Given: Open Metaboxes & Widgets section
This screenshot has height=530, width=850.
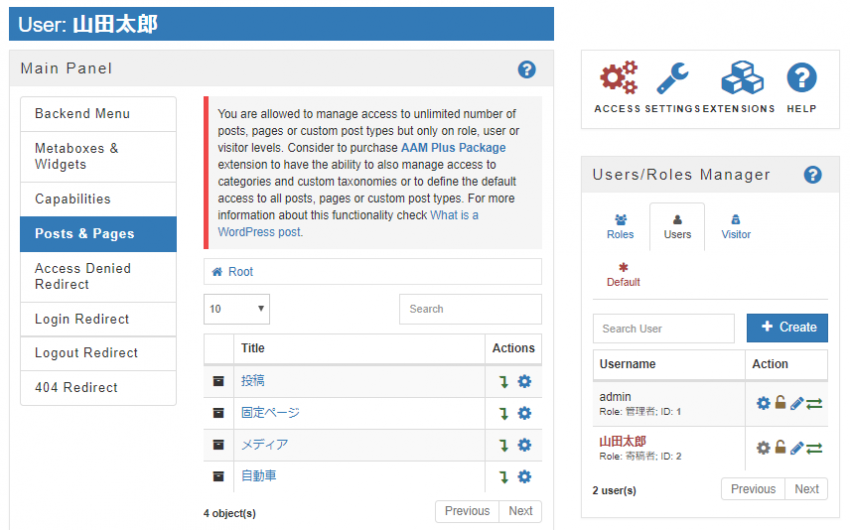Looking at the screenshot, I should pyautogui.click(x=98, y=157).
